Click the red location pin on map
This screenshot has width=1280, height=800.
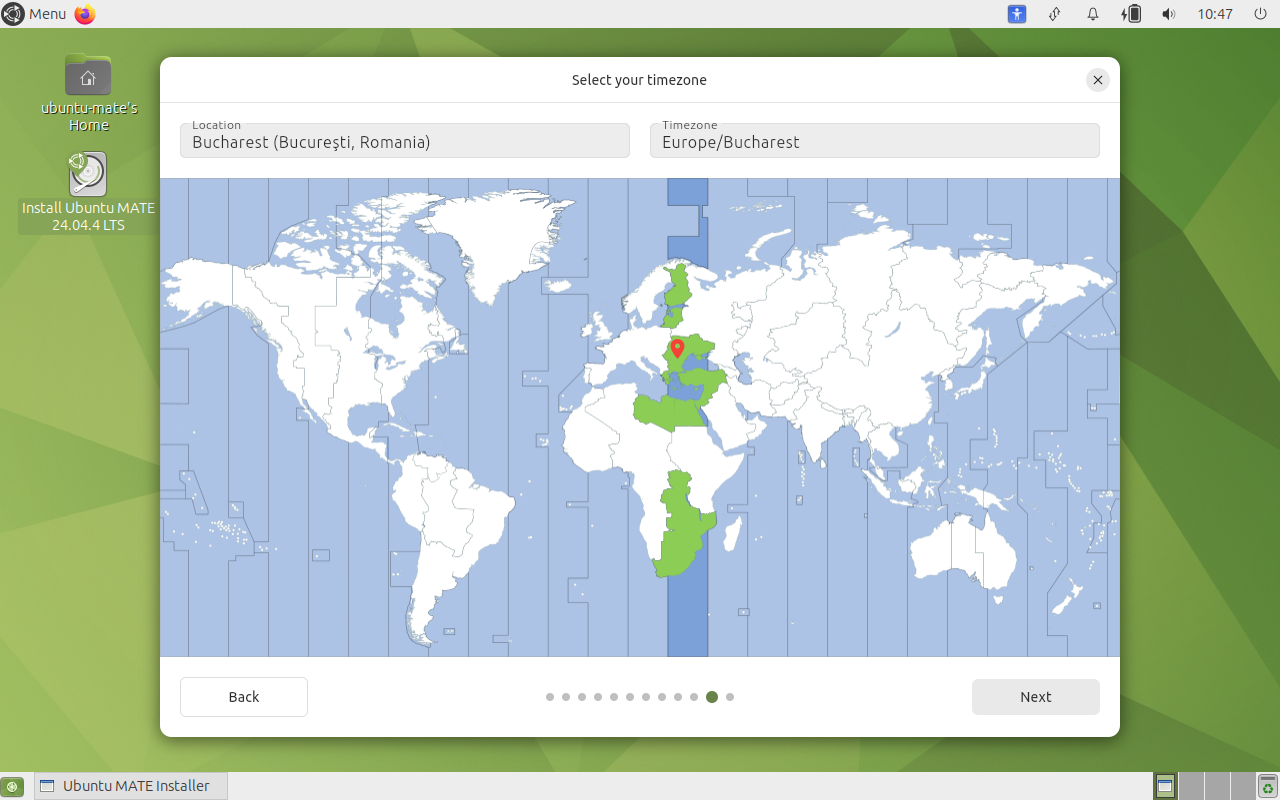point(677,348)
